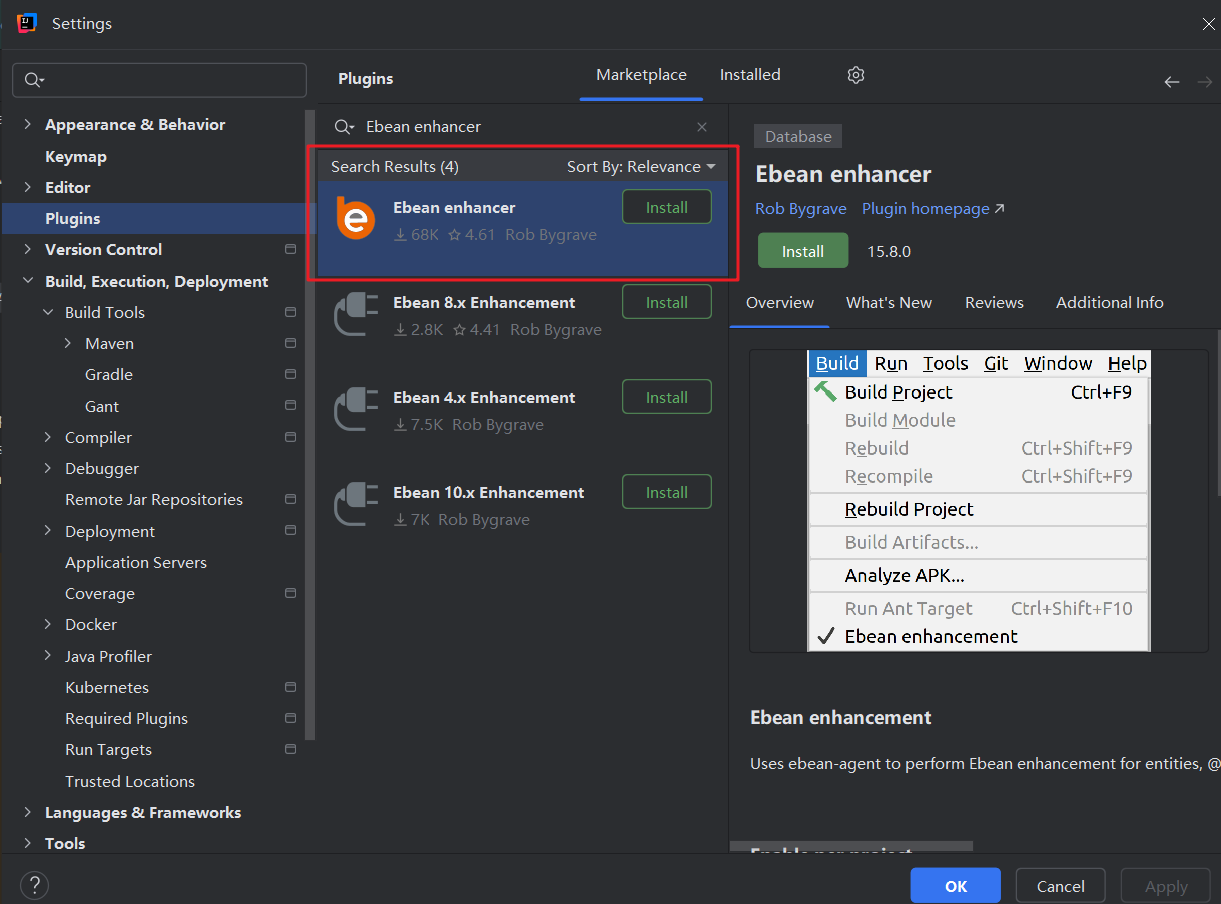Open the Plugin homepage link
1221x904 pixels.
click(933, 209)
